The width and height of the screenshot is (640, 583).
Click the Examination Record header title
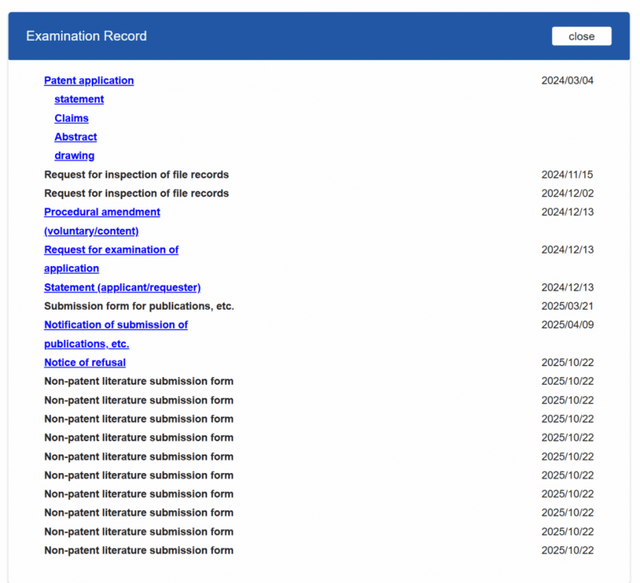pos(86,36)
